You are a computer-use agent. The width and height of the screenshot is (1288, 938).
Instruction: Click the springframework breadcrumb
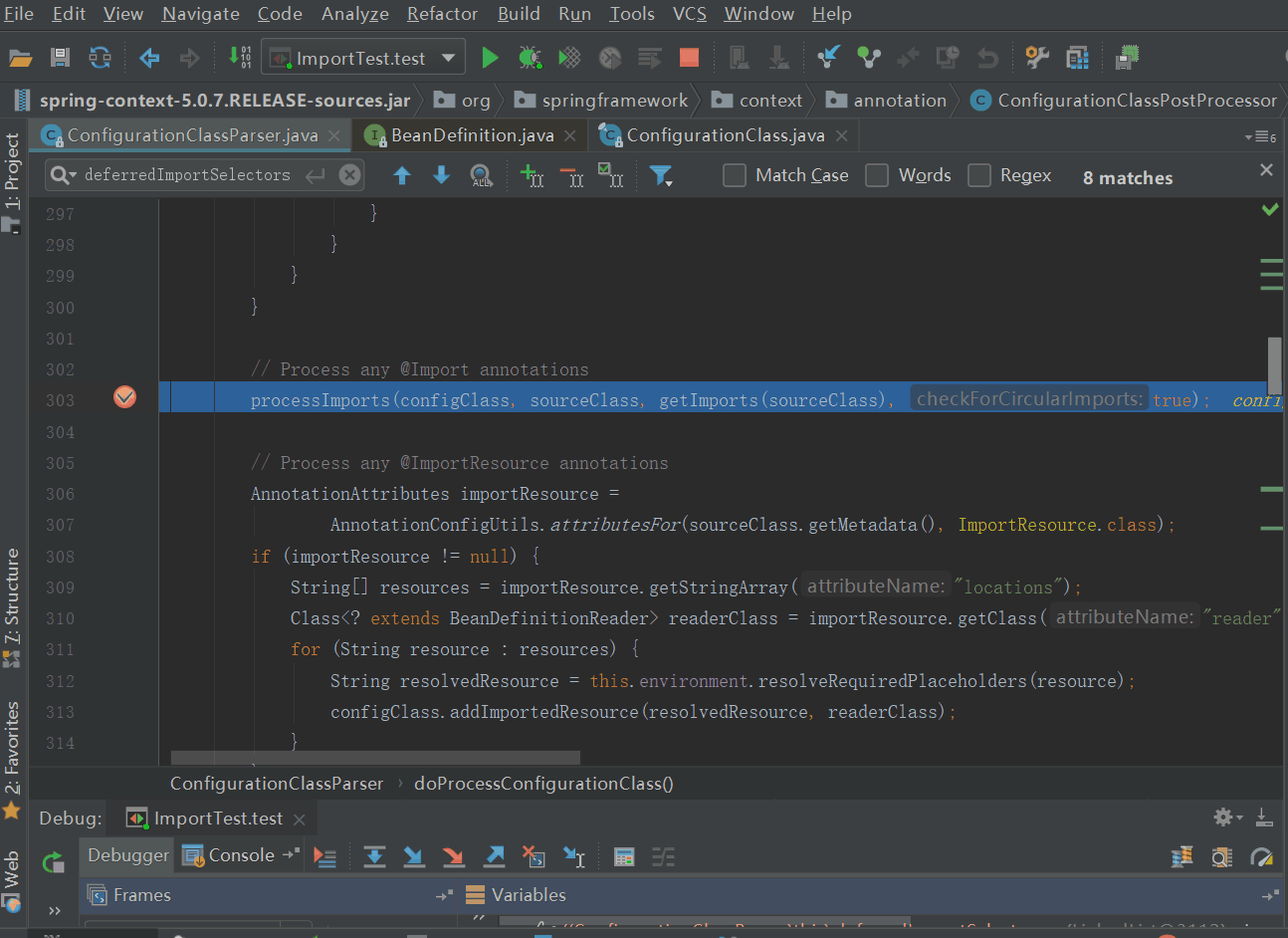tap(601, 101)
